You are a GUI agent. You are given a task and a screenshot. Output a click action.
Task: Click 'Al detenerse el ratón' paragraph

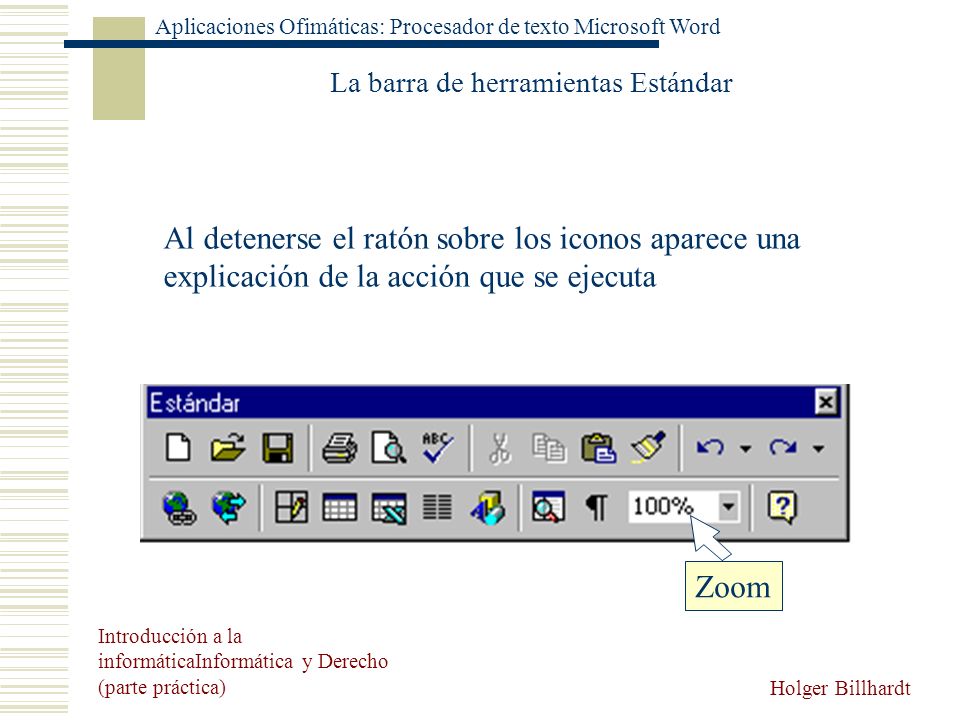[x=482, y=258]
